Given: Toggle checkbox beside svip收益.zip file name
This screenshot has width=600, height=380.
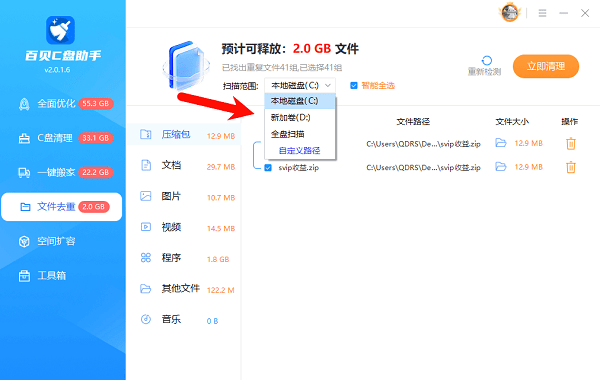Looking at the screenshot, I should (x=268, y=168).
